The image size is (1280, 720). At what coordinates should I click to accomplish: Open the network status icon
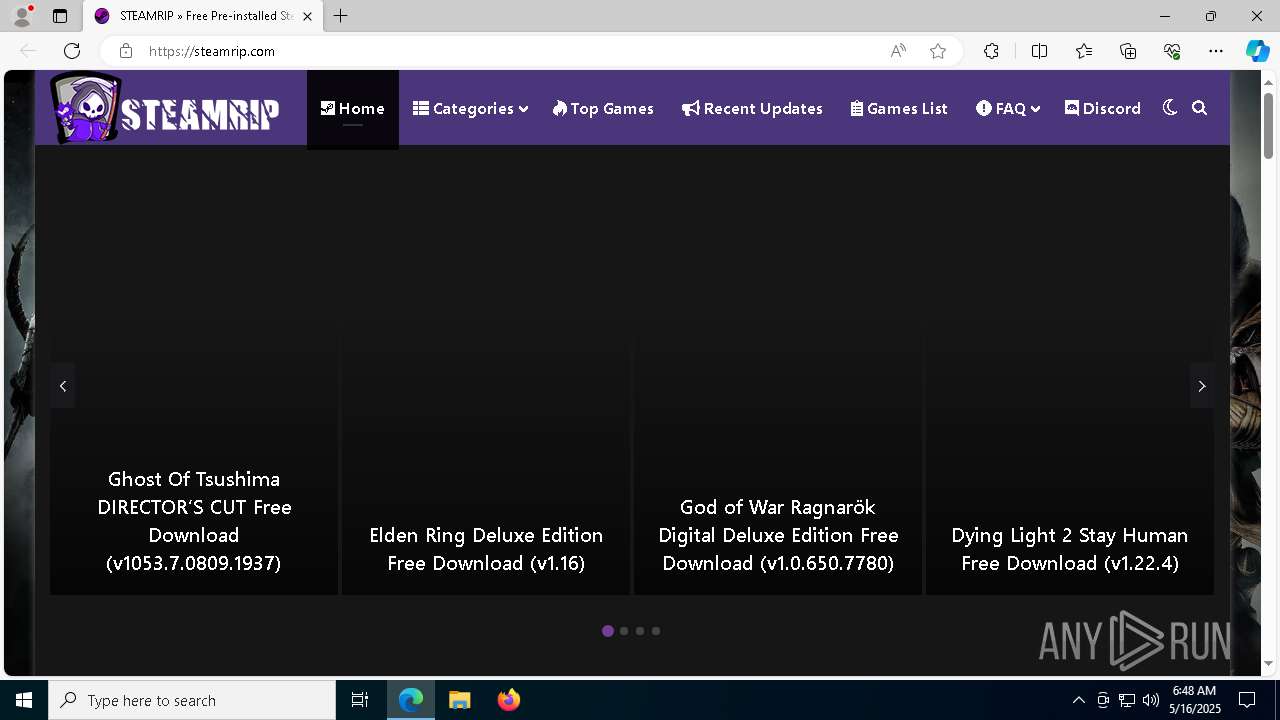coord(1127,700)
